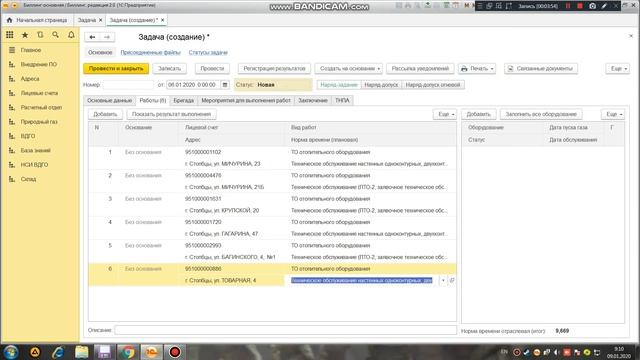Screen dimensions: 640x360
Task: Expand Еще menu of works table
Action: point(444,114)
